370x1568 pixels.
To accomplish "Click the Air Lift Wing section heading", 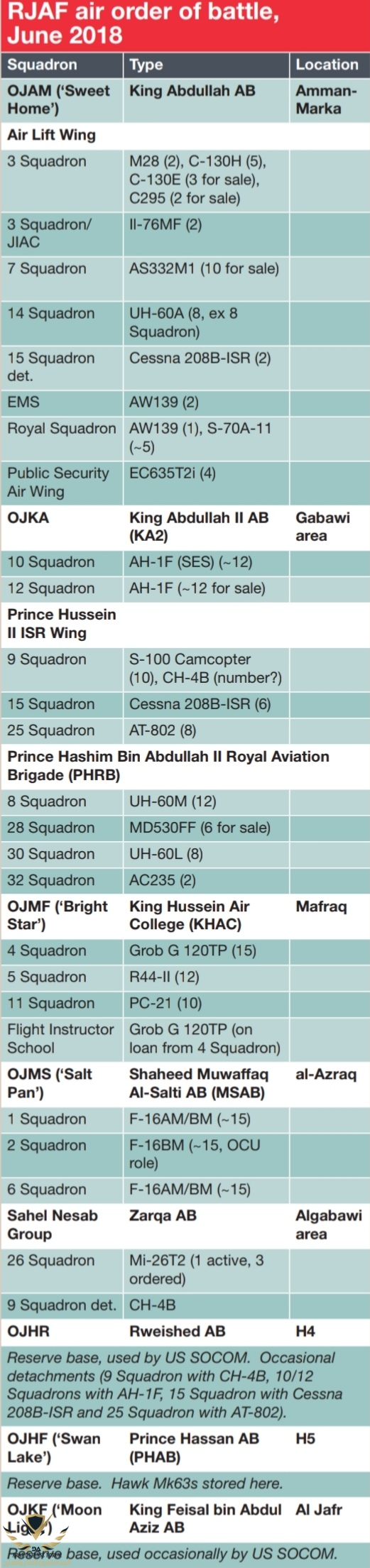I will [x=51, y=135].
